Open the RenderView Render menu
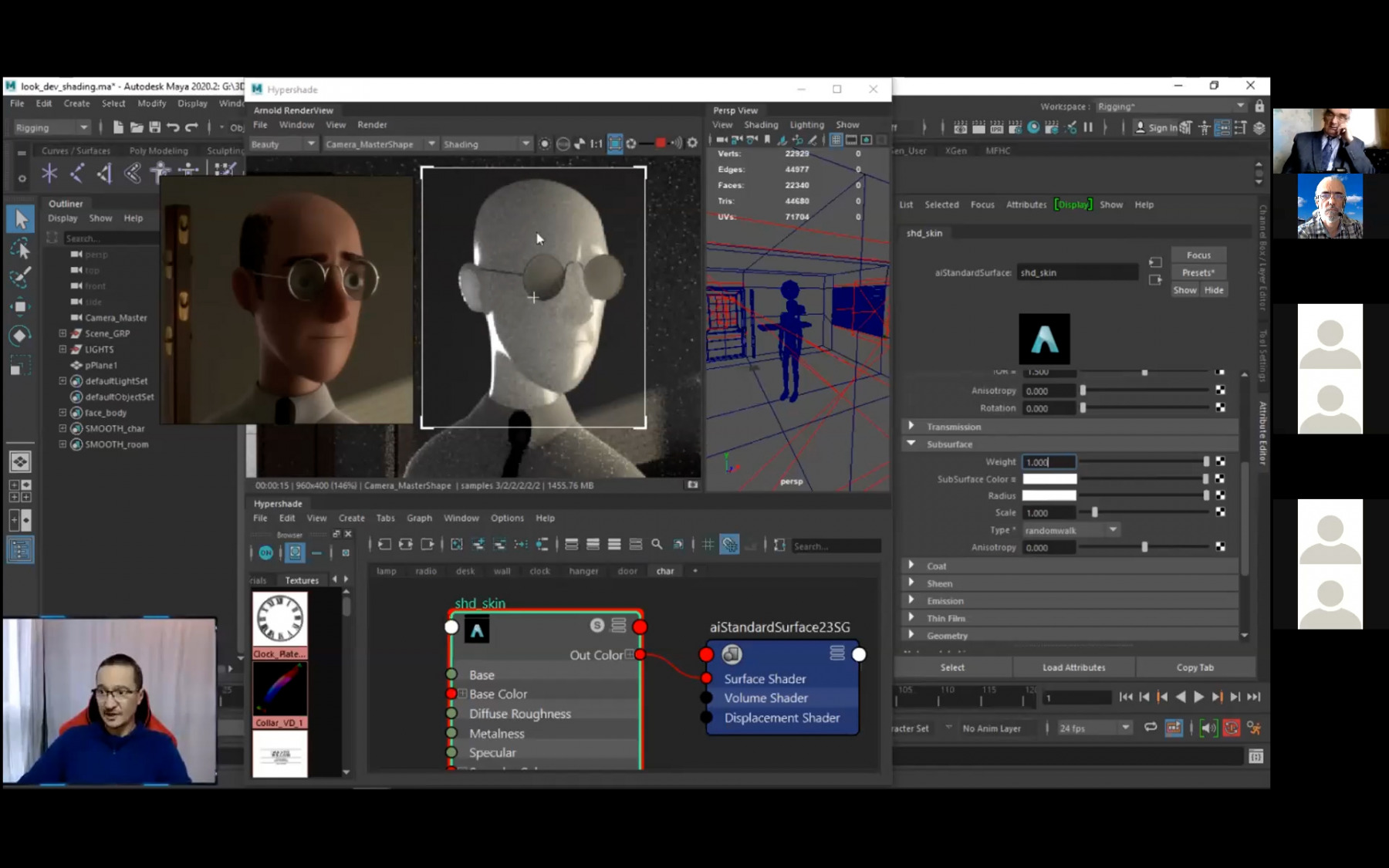This screenshot has width=1389, height=868. click(372, 124)
